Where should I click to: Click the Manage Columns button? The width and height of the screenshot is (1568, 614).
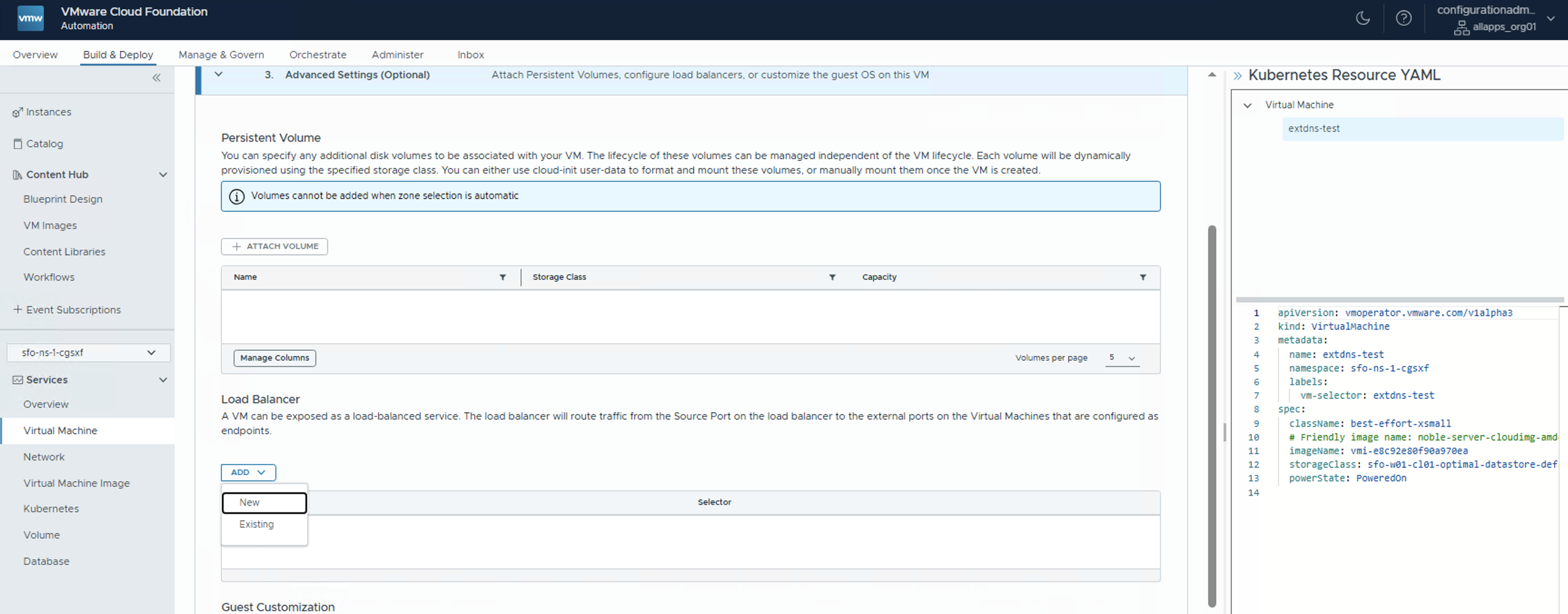coord(274,358)
